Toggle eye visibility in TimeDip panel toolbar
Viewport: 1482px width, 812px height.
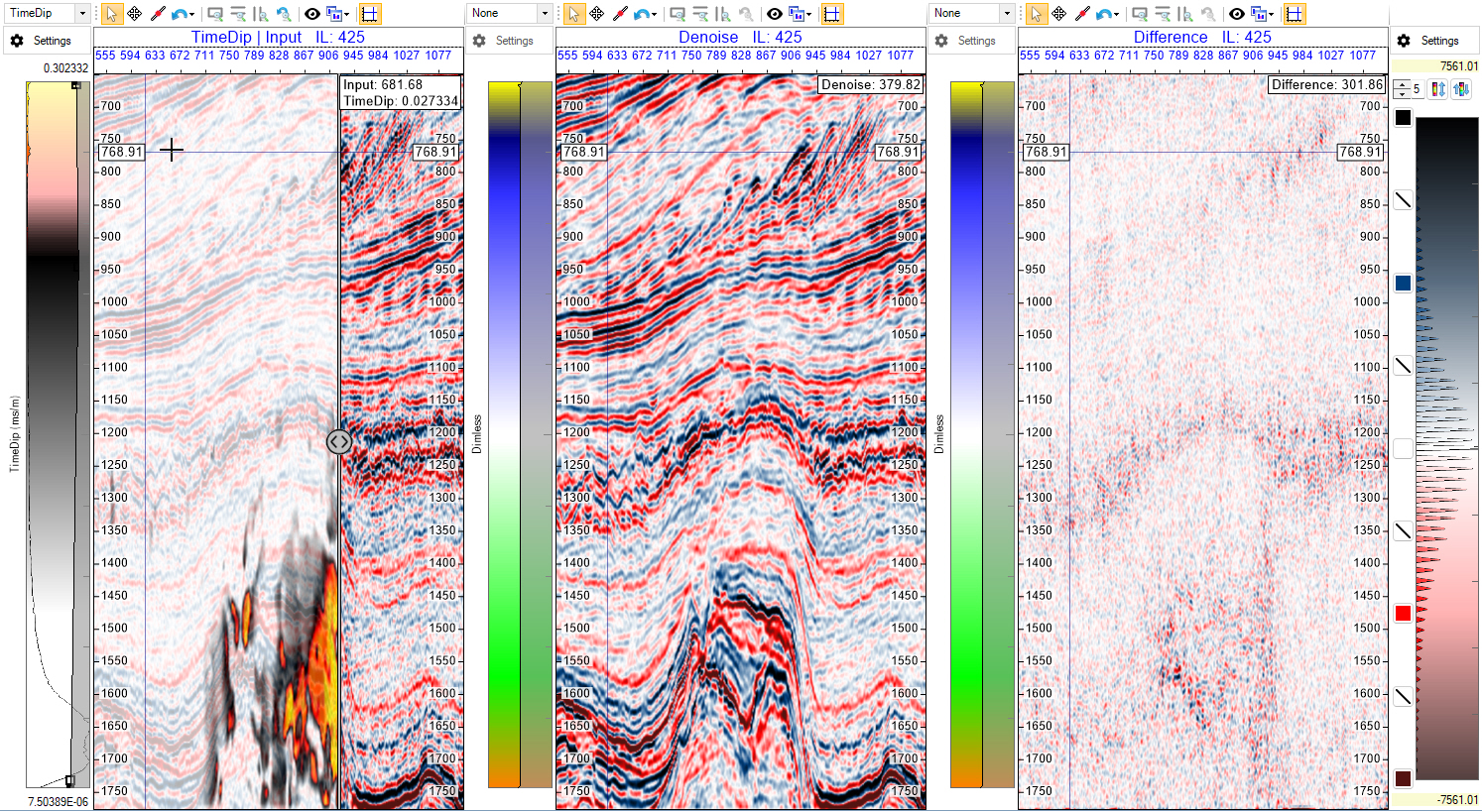point(311,14)
